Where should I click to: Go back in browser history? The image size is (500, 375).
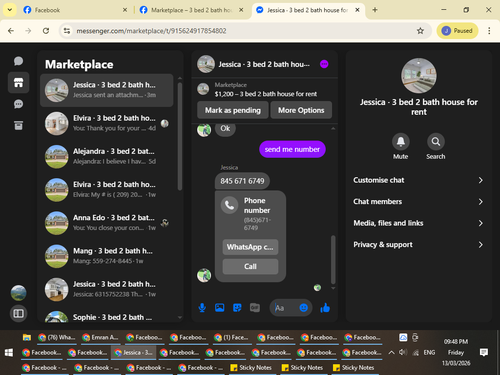(x=11, y=31)
